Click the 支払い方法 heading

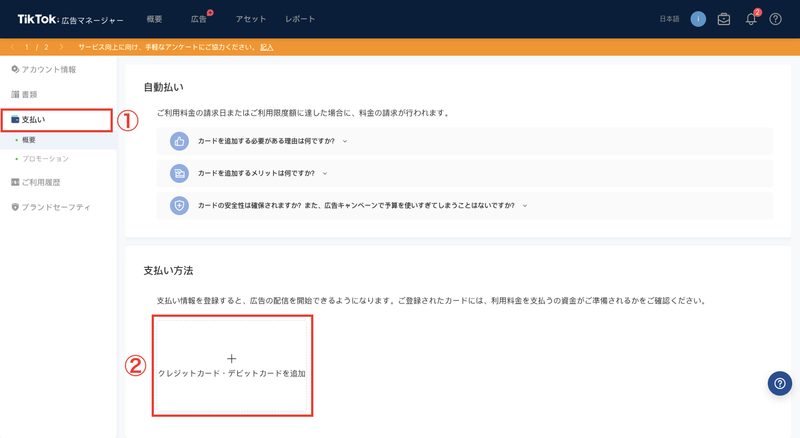point(168,271)
